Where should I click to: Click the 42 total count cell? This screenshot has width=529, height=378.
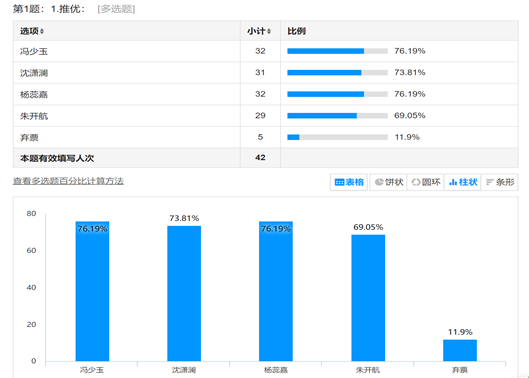click(260, 158)
